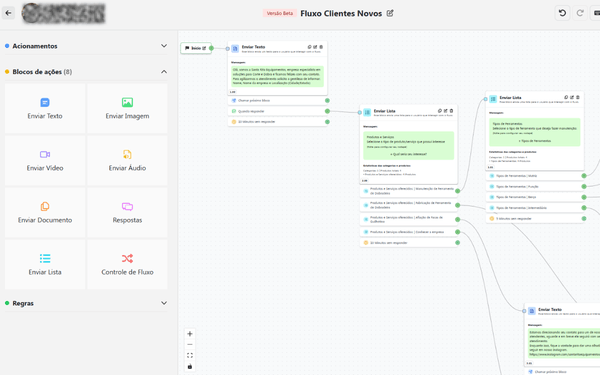Select the Enviar Imagem action block
The height and width of the screenshot is (375, 600).
127,109
